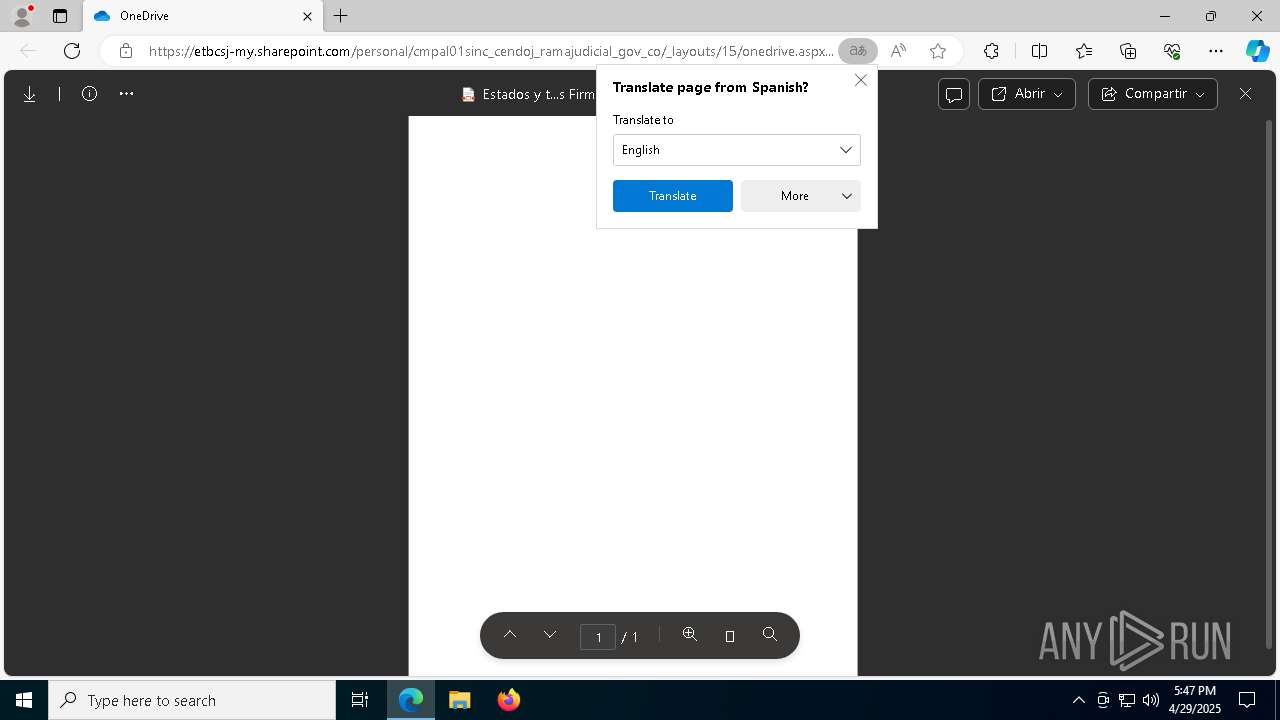Open the more options ellipsis in viewer toolbar
Viewport: 1280px width, 720px height.
(126, 94)
